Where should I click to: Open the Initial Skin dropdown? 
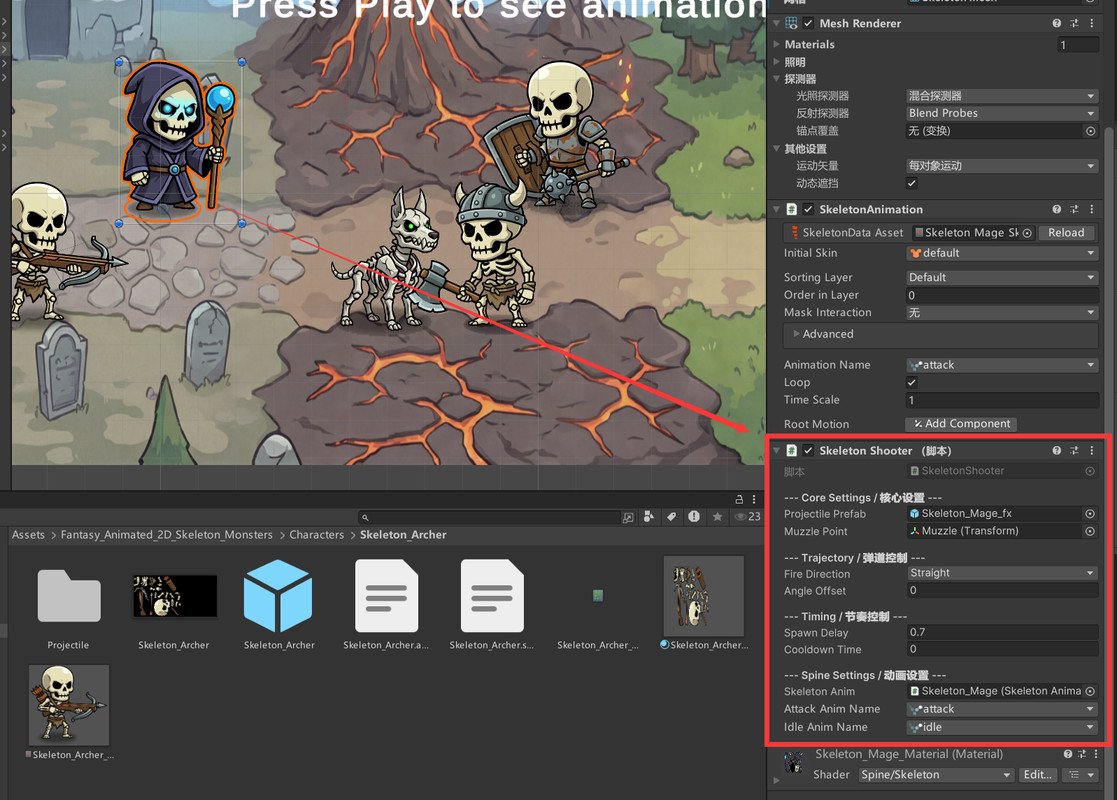click(x=1001, y=253)
